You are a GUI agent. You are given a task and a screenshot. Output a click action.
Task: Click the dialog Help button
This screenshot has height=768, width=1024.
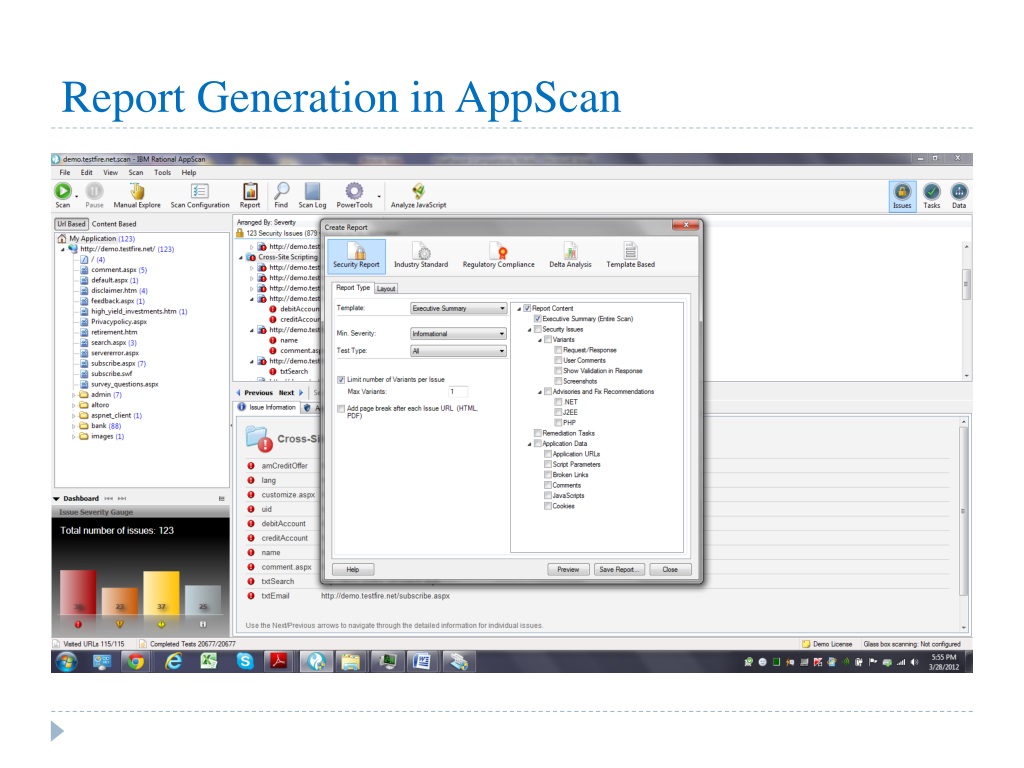[353, 569]
